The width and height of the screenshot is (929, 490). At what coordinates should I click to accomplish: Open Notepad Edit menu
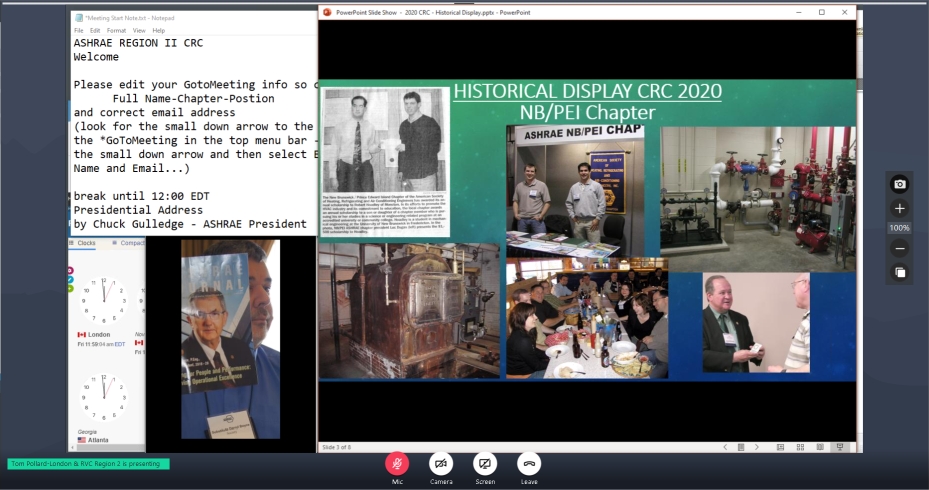(x=95, y=31)
